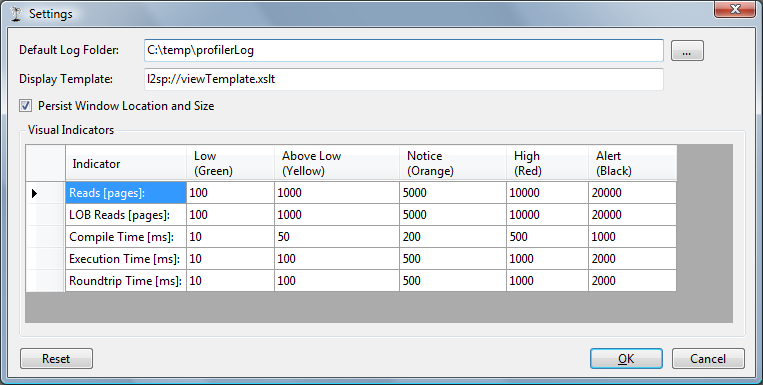Select Alert value 1000 in Compile Time row
This screenshot has width=763, height=385.
pyautogui.click(x=633, y=237)
